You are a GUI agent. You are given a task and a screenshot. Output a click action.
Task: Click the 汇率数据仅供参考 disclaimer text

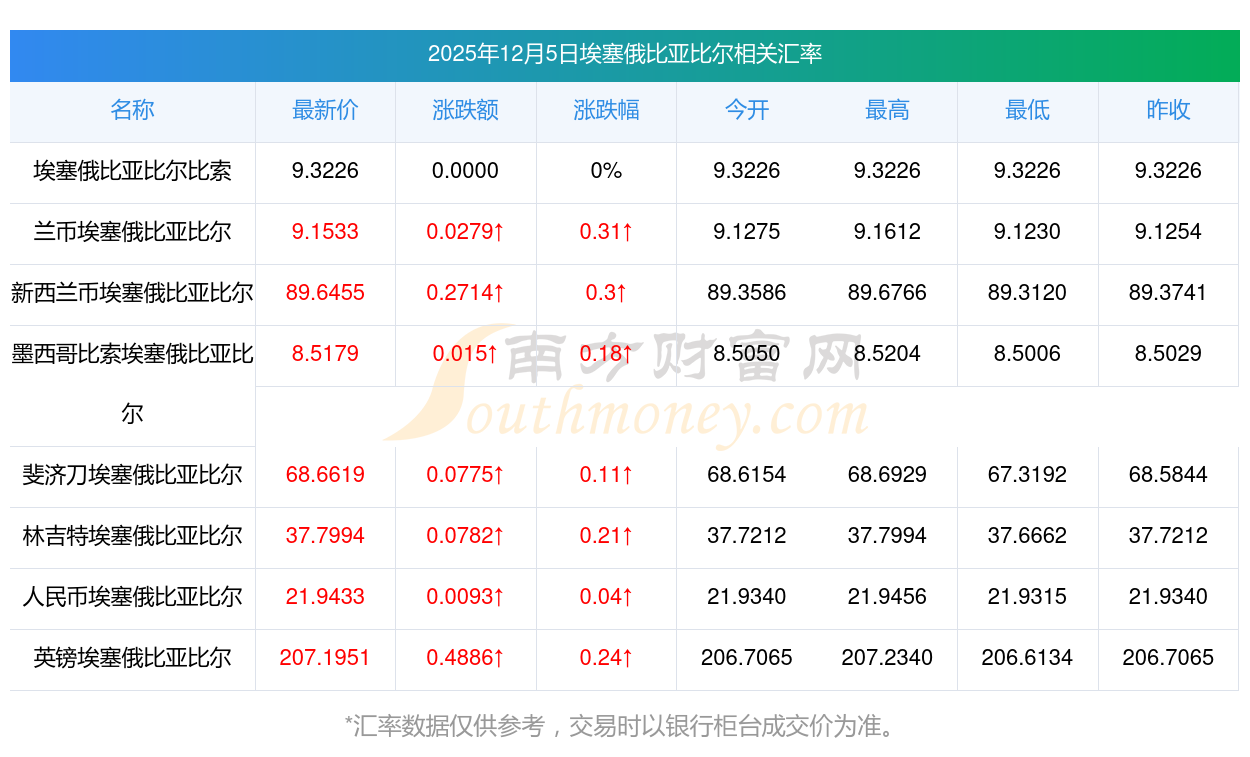tap(624, 726)
